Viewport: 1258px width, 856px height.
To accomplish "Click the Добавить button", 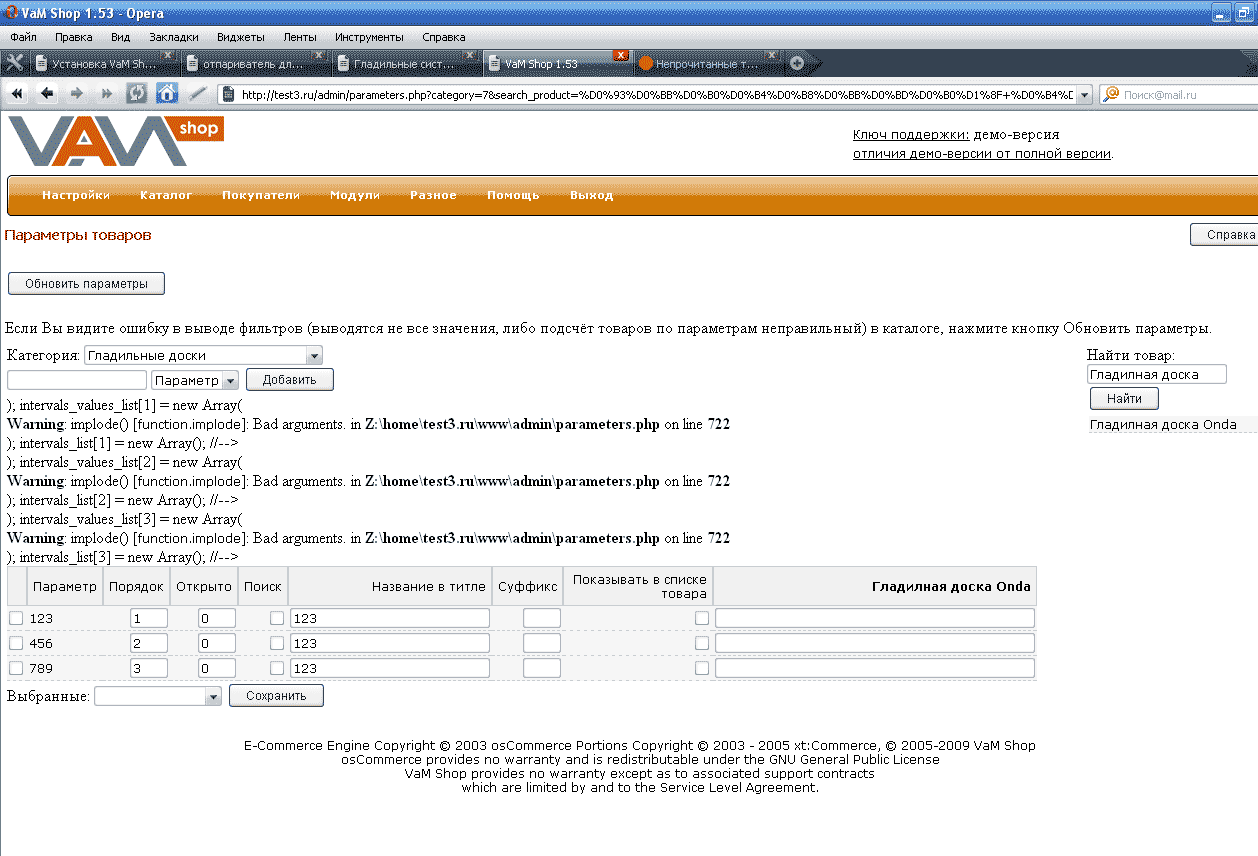I will [x=290, y=380].
